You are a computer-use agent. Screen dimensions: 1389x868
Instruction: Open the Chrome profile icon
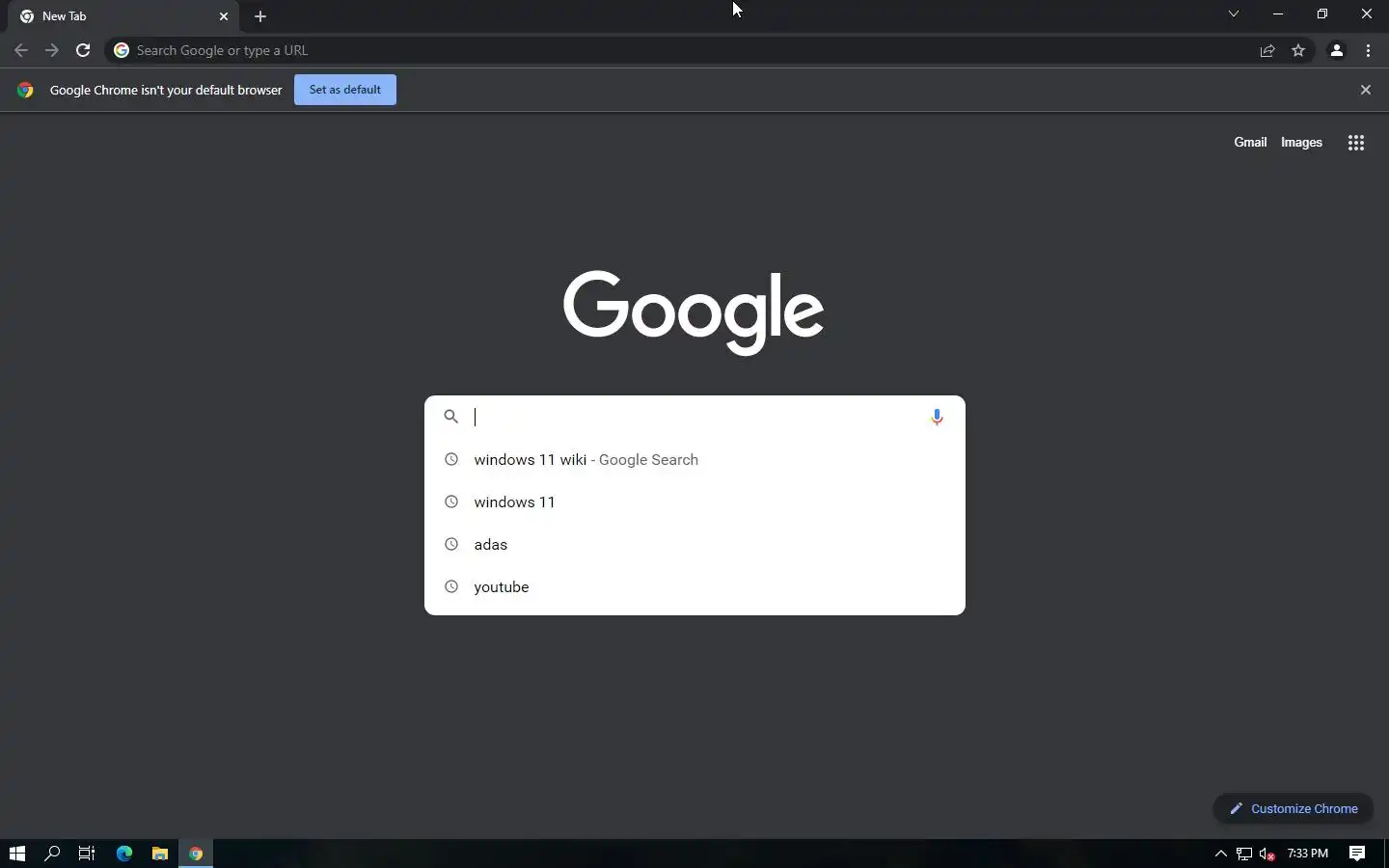click(1337, 50)
